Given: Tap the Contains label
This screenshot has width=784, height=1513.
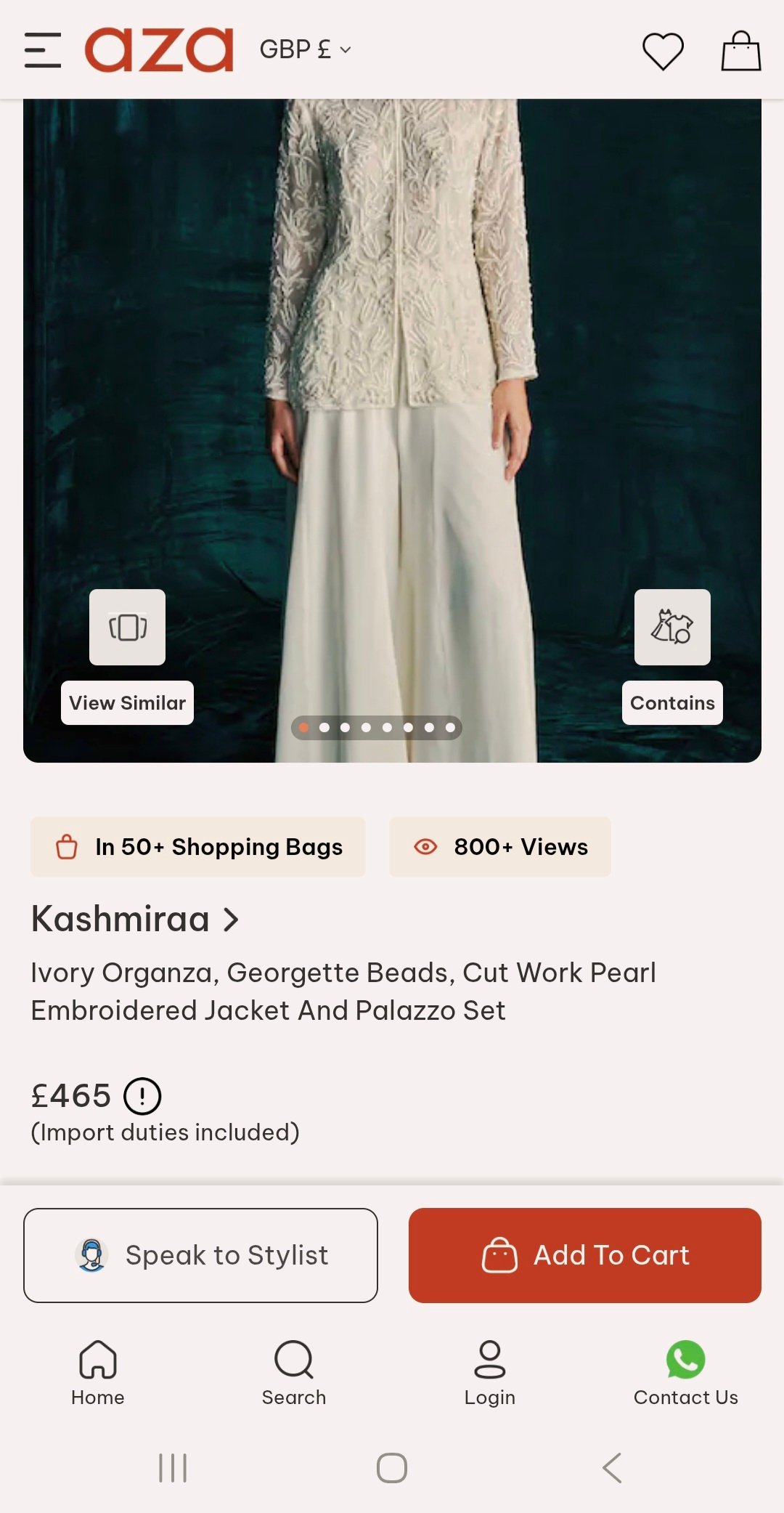Looking at the screenshot, I should tap(672, 703).
